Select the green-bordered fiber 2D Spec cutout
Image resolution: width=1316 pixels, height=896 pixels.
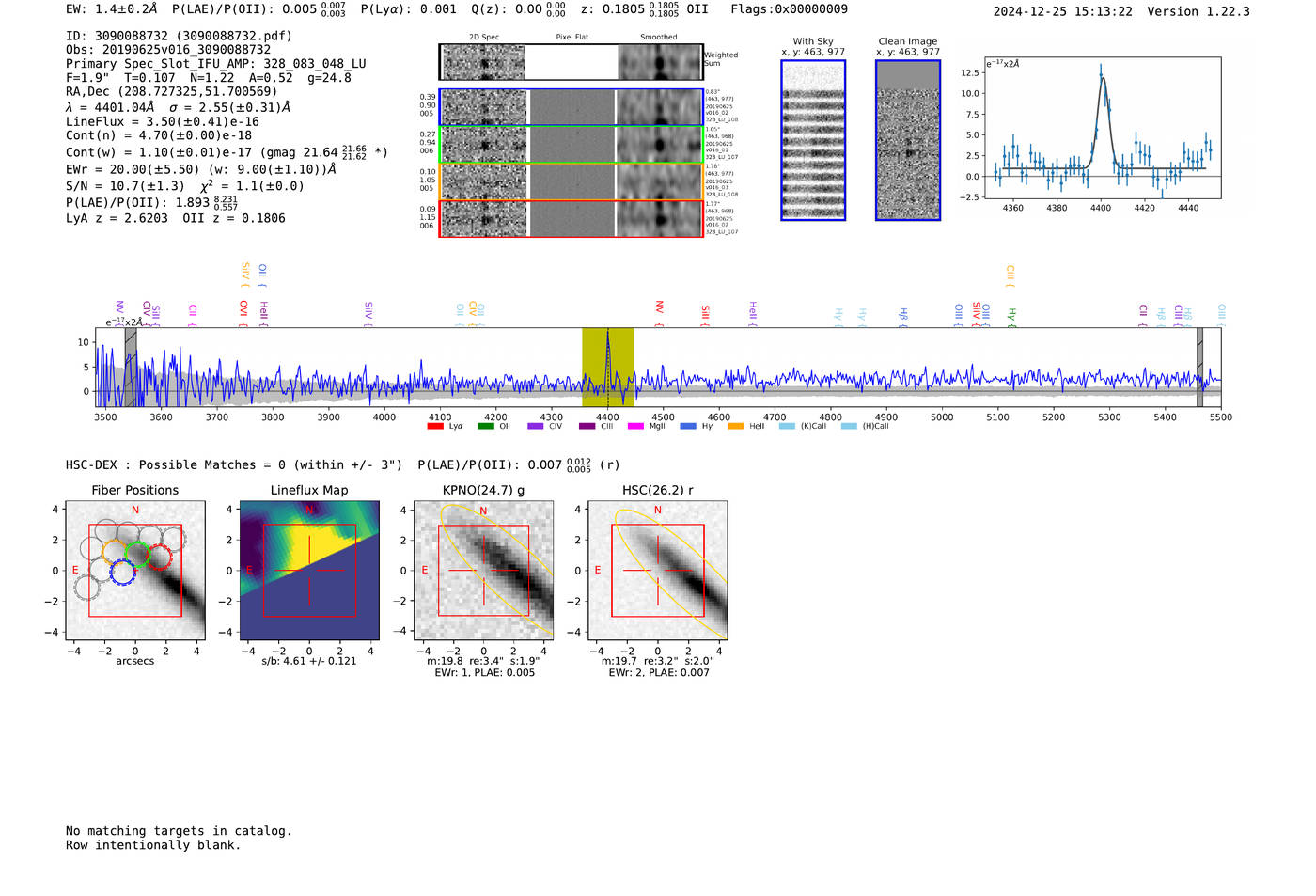[484, 145]
